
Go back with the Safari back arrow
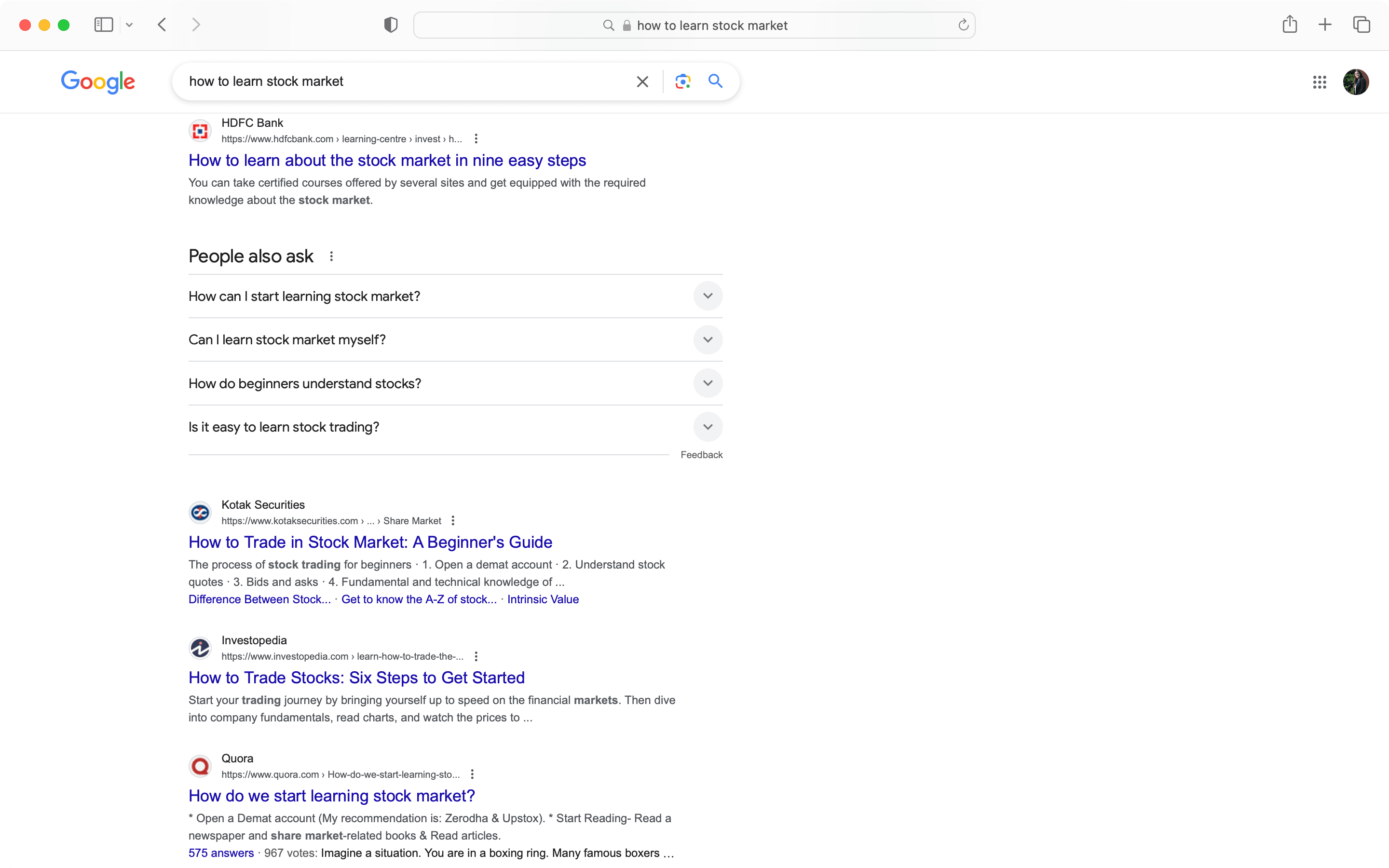point(162,25)
